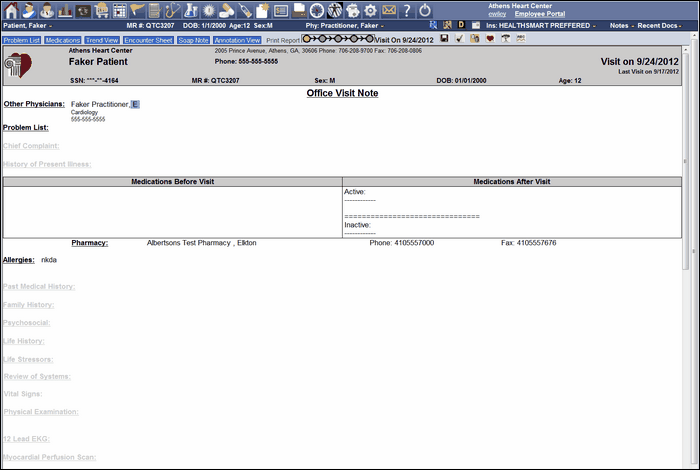Switch to the Problem List tab

(x=21, y=40)
